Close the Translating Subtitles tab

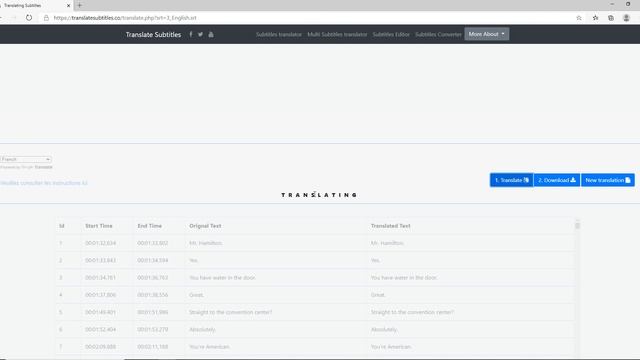coord(68,5)
